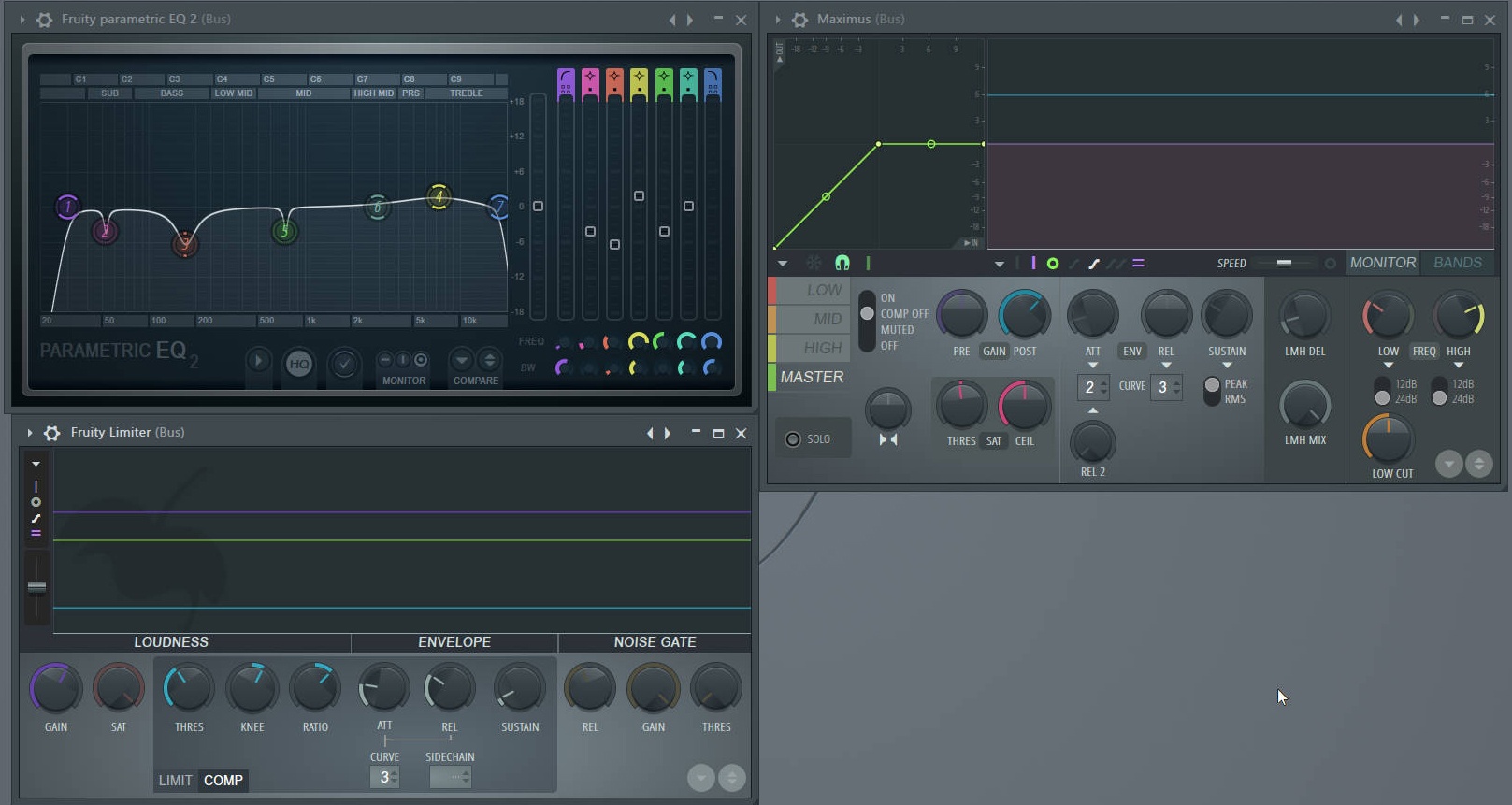Click the green headphone icon in Maximus

pos(842,264)
